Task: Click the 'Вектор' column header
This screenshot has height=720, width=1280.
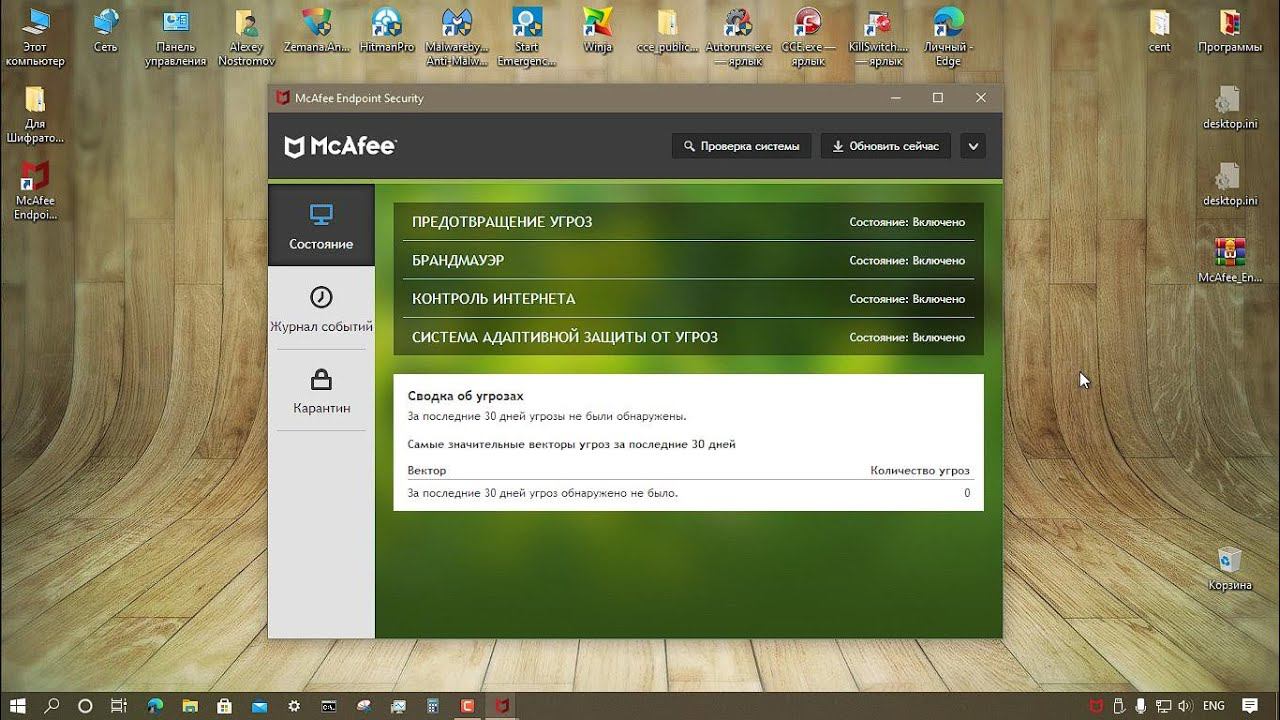Action: 427,470
